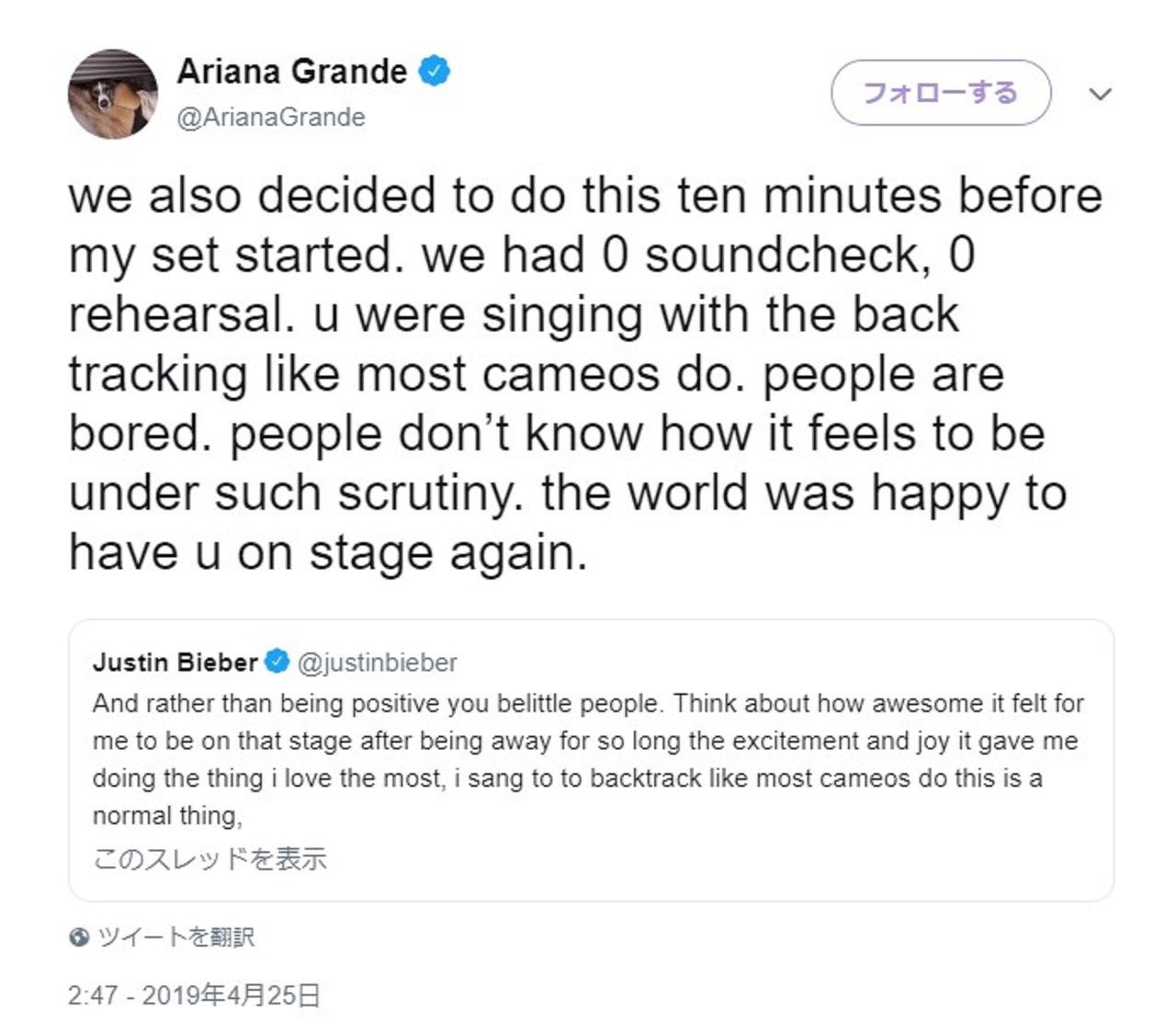Click "normal thing," in the quoted tweet

pyautogui.click(x=167, y=816)
